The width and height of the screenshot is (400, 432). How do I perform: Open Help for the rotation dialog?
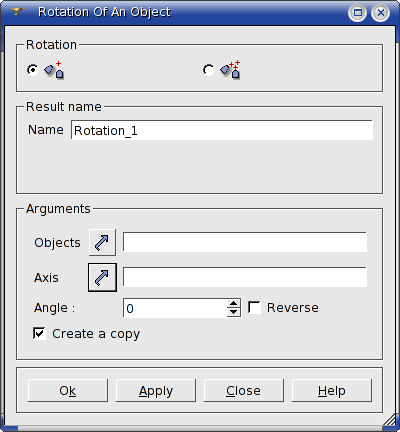tap(332, 390)
